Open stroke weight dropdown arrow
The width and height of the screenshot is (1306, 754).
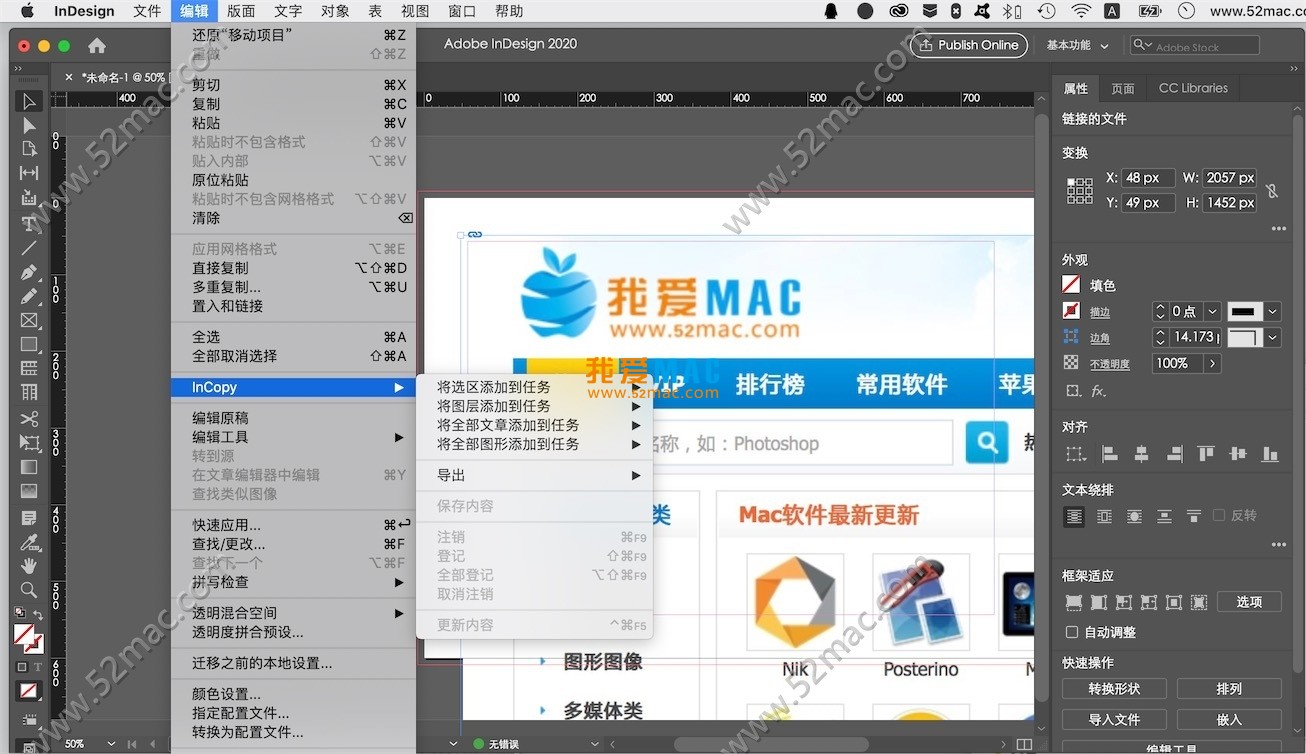click(x=1212, y=311)
